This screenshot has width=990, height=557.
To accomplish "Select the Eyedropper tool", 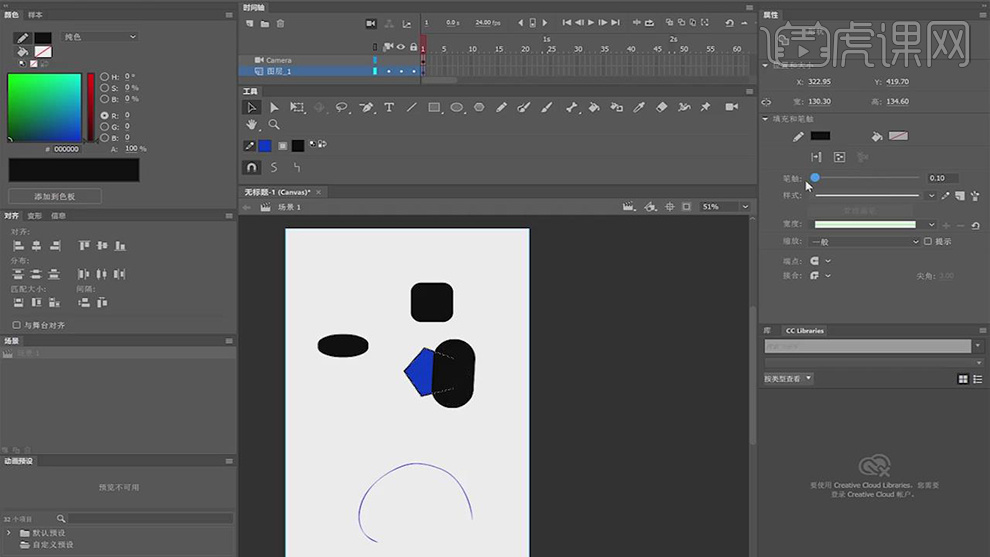I will pyautogui.click(x=639, y=107).
